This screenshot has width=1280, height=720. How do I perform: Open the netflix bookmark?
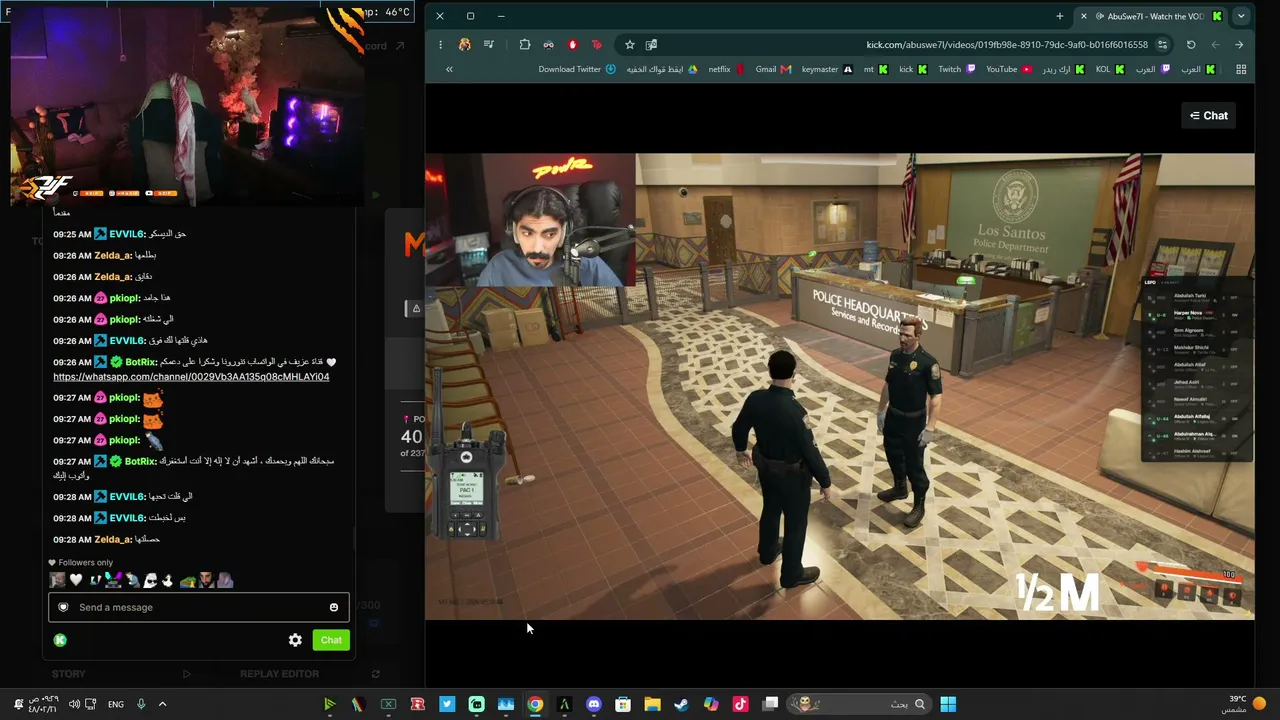727,69
